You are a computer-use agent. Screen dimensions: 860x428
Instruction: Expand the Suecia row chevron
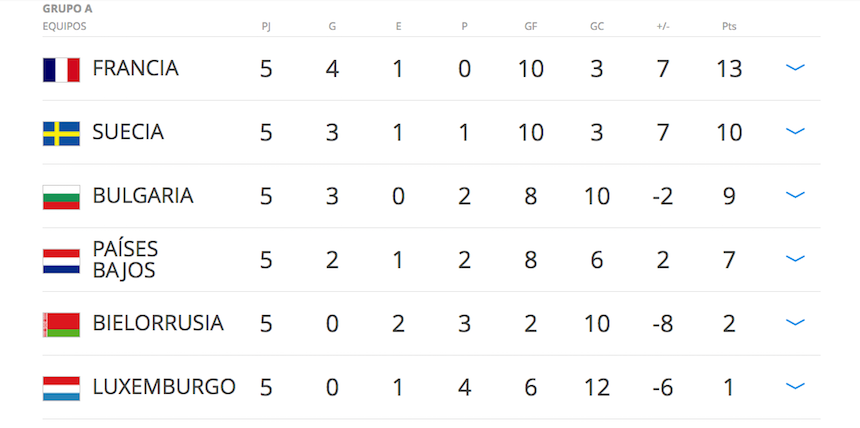coord(795,132)
